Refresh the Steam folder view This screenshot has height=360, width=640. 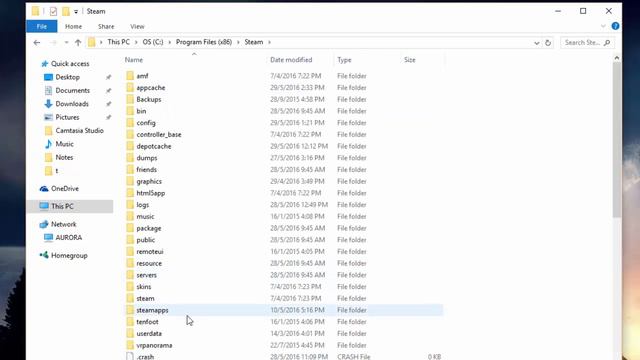coord(548,43)
